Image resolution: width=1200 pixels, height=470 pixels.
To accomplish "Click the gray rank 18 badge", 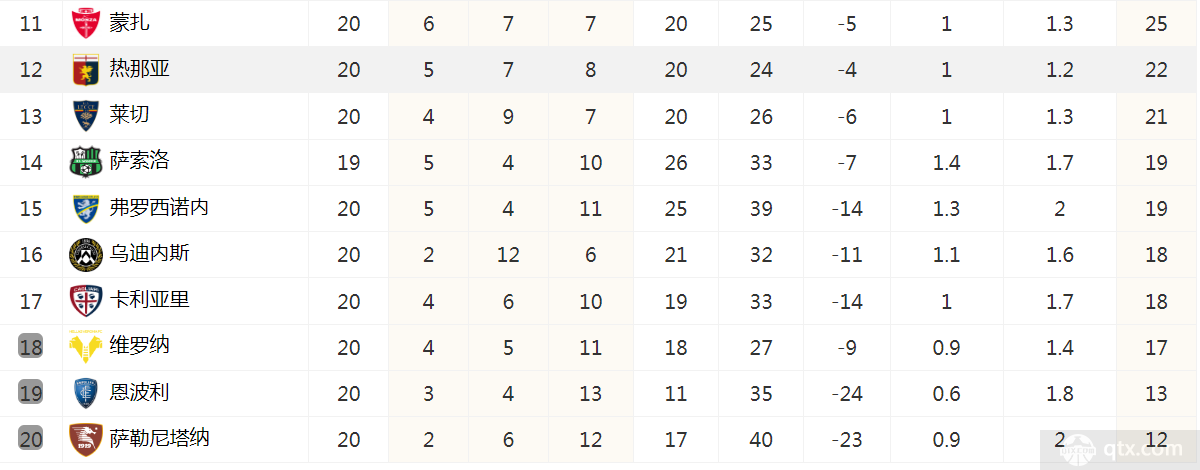I will coord(31,346).
